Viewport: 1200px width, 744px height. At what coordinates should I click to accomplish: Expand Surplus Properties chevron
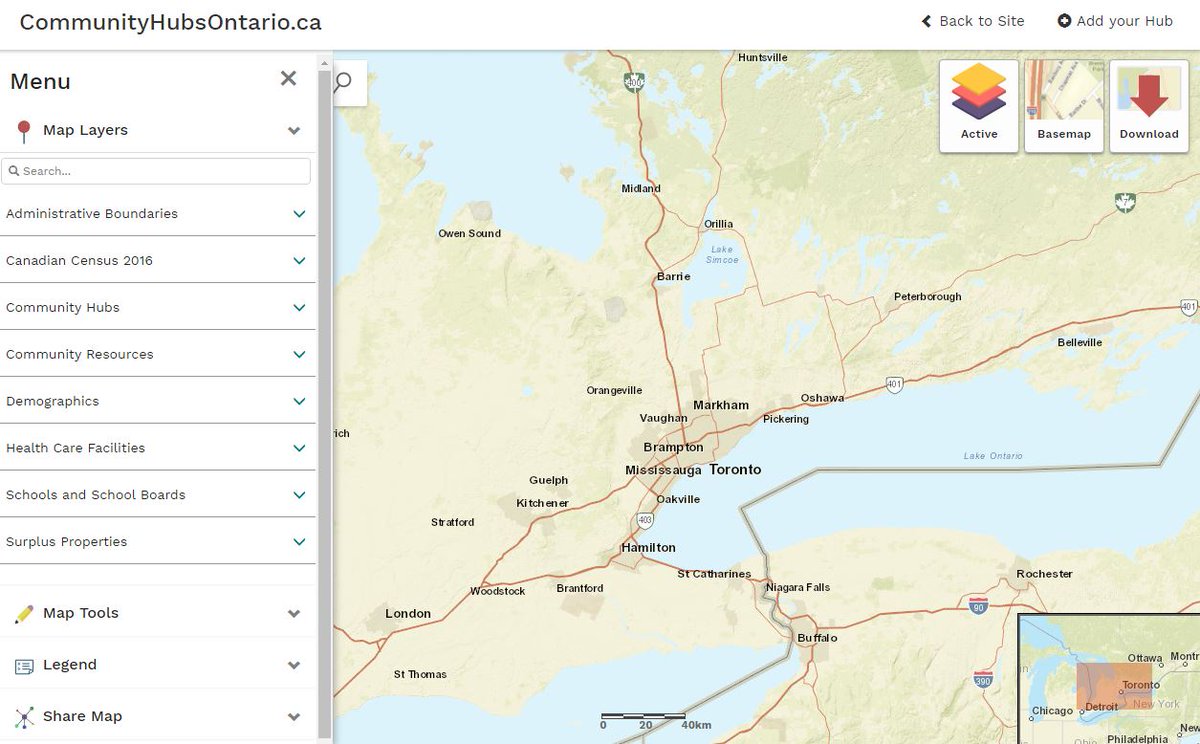coord(299,542)
